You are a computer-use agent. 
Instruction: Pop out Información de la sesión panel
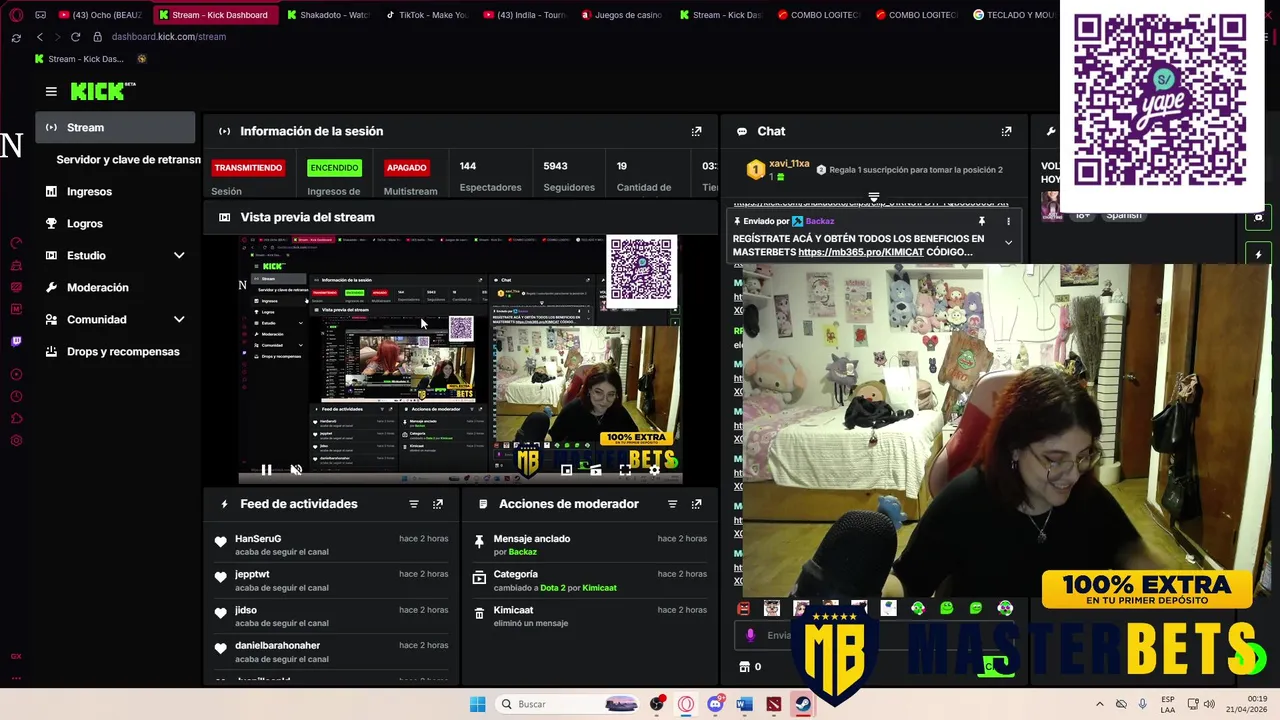point(696,131)
